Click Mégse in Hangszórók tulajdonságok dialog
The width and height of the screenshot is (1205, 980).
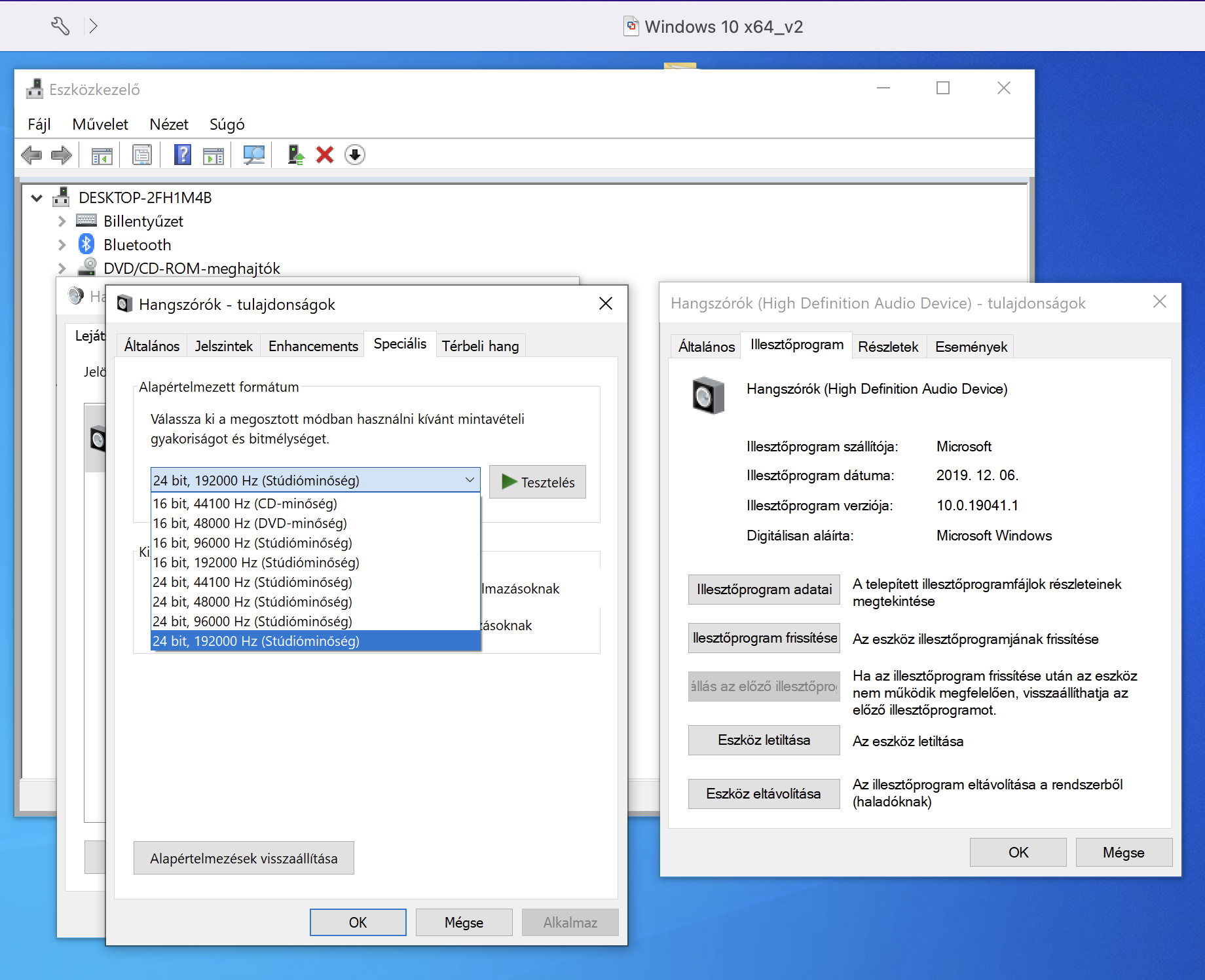[464, 922]
